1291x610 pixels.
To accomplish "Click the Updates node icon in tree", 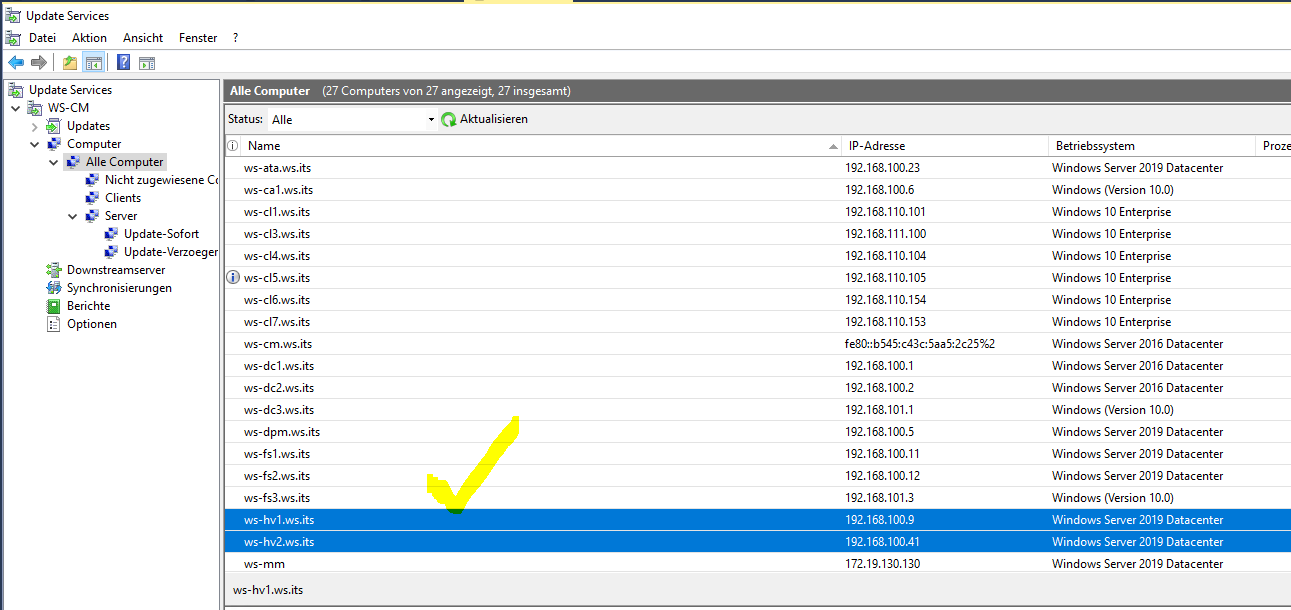I will click(55, 126).
